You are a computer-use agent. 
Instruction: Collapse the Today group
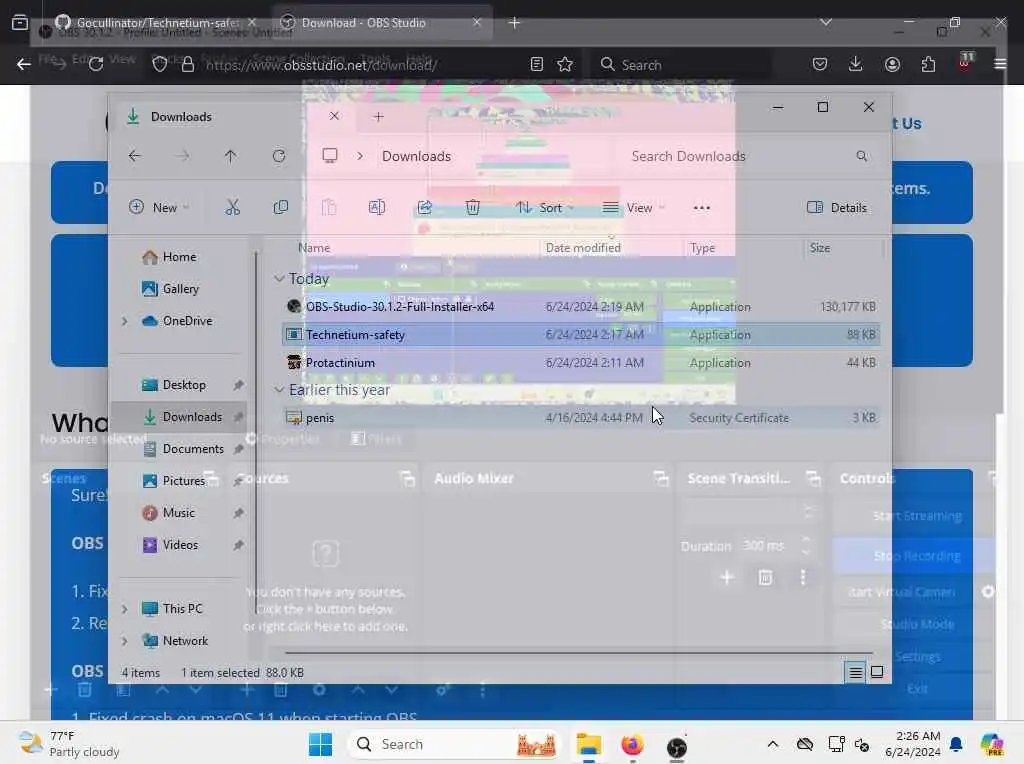pyautogui.click(x=280, y=279)
